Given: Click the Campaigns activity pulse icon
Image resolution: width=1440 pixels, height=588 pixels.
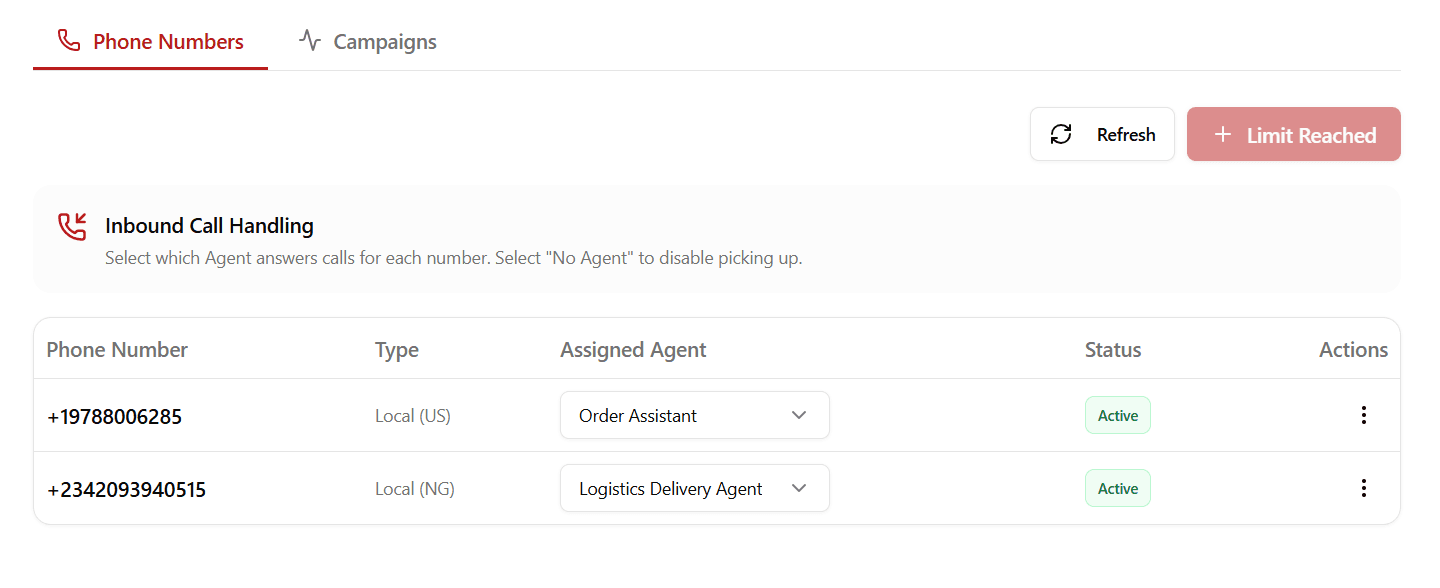Looking at the screenshot, I should (x=310, y=41).
